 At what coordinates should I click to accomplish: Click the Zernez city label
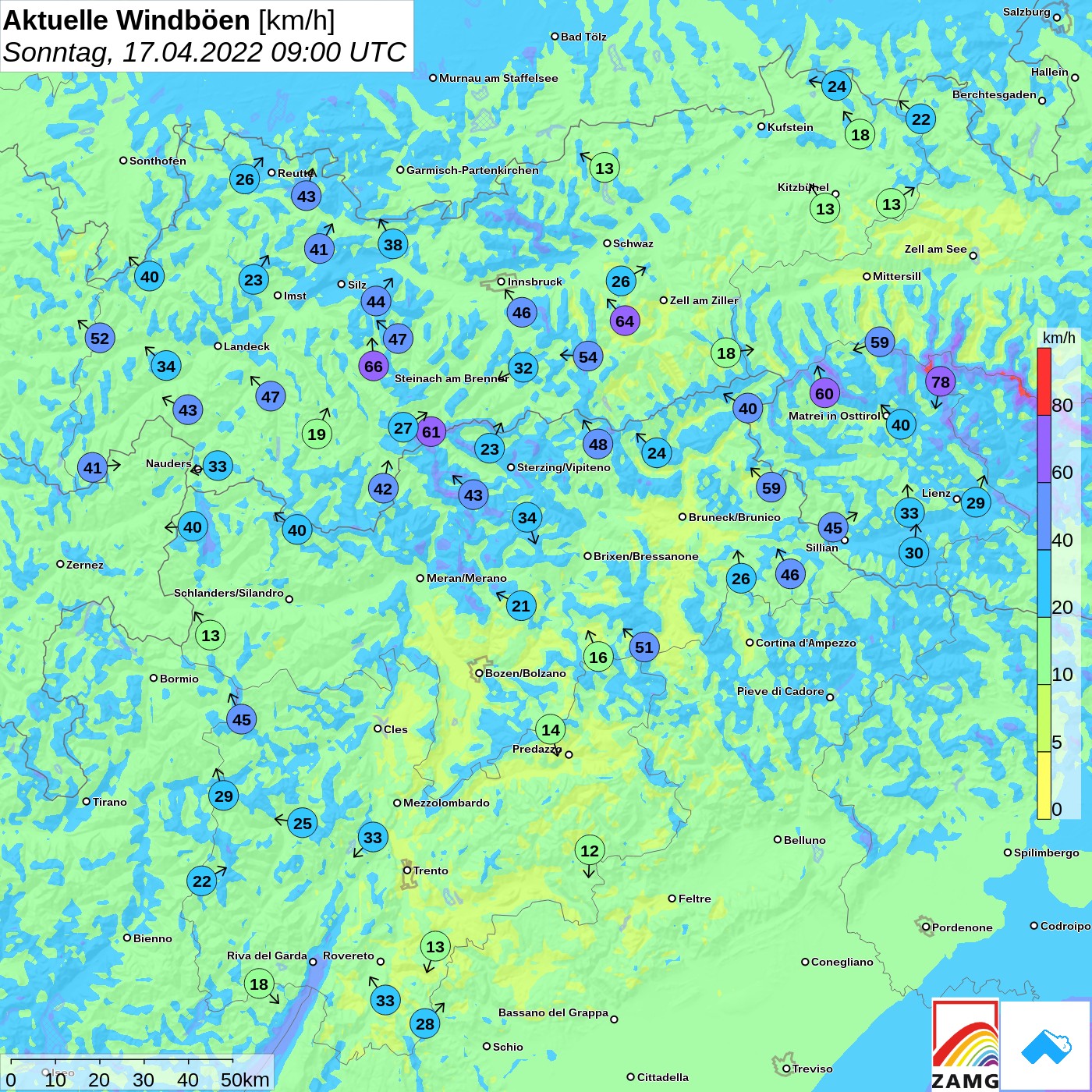click(85, 565)
